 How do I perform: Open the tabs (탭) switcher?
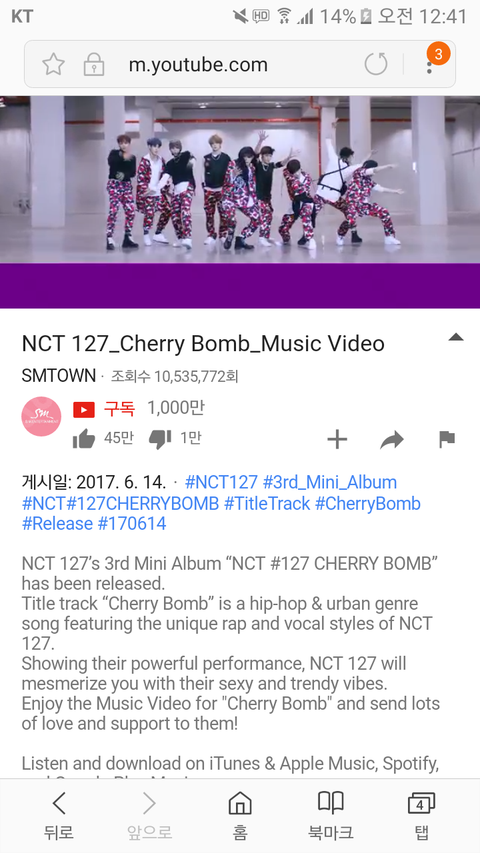pos(421,816)
